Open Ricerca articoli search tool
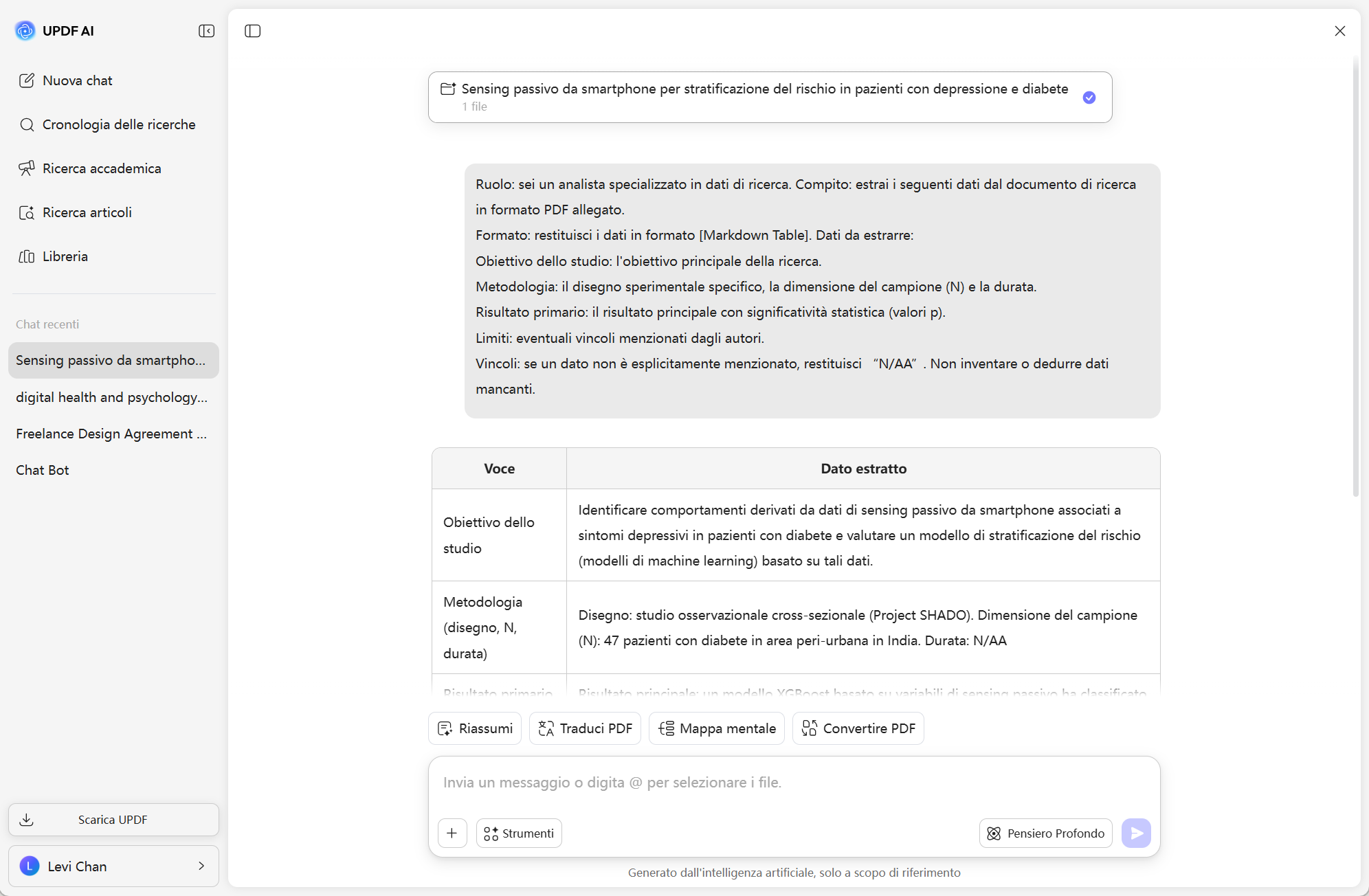1369x896 pixels. click(87, 212)
